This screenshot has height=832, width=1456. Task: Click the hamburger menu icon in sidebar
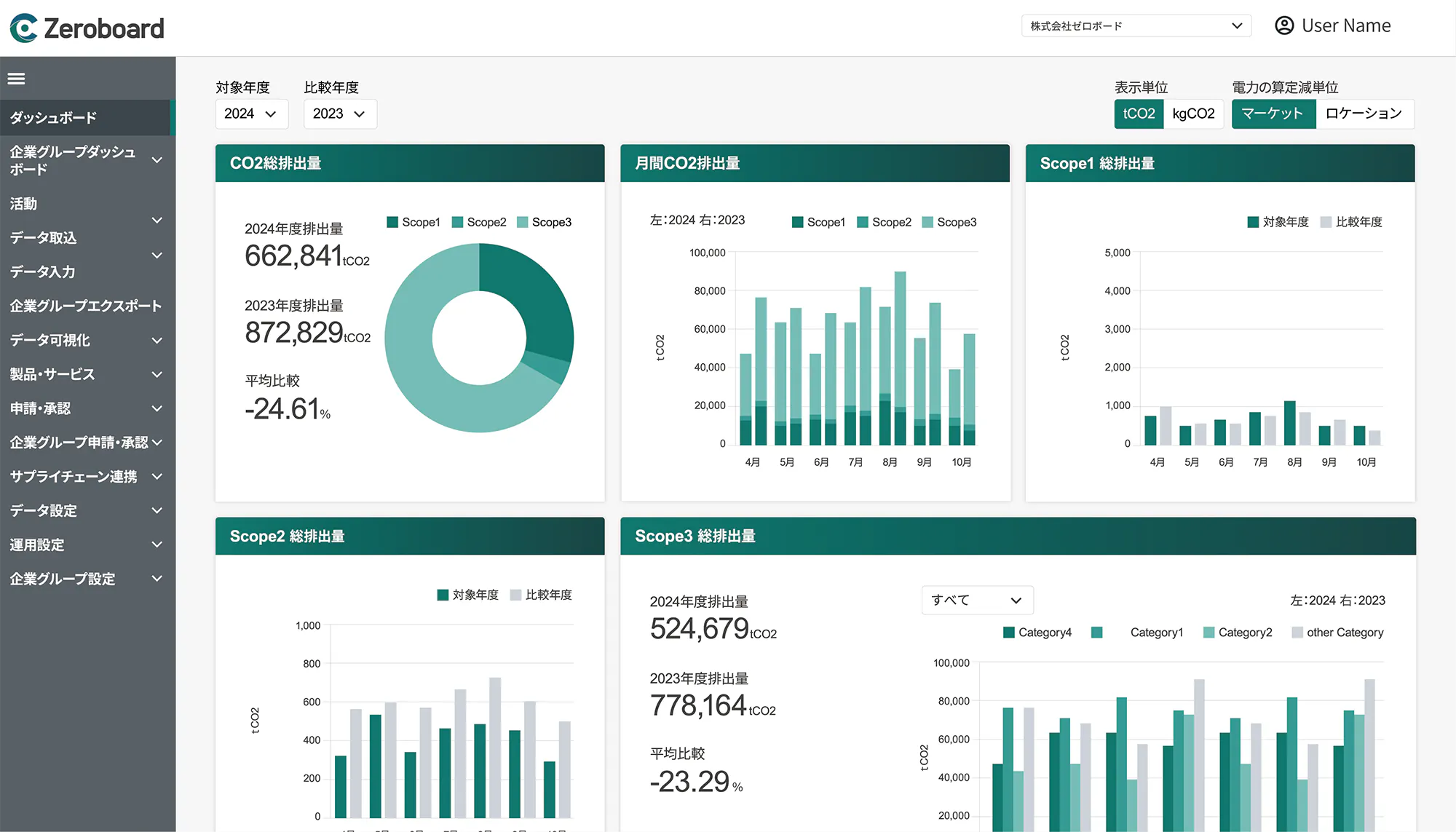pyautogui.click(x=16, y=79)
